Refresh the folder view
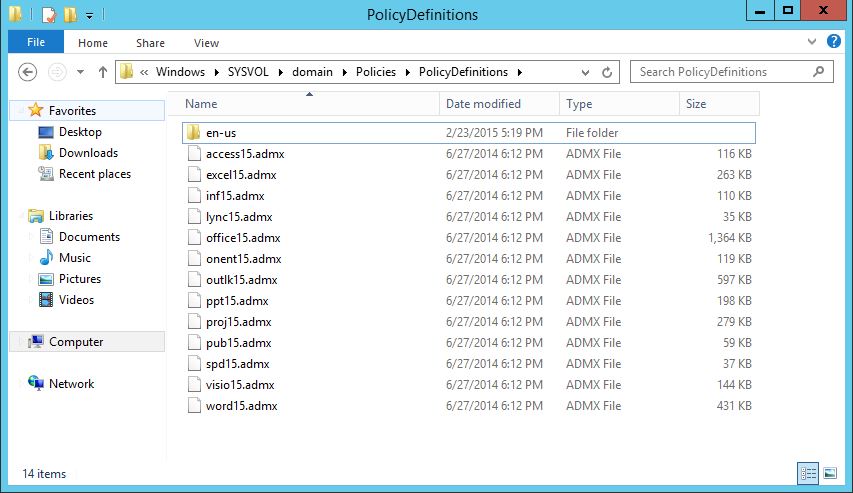Viewport: 853px width, 493px height. (607, 72)
